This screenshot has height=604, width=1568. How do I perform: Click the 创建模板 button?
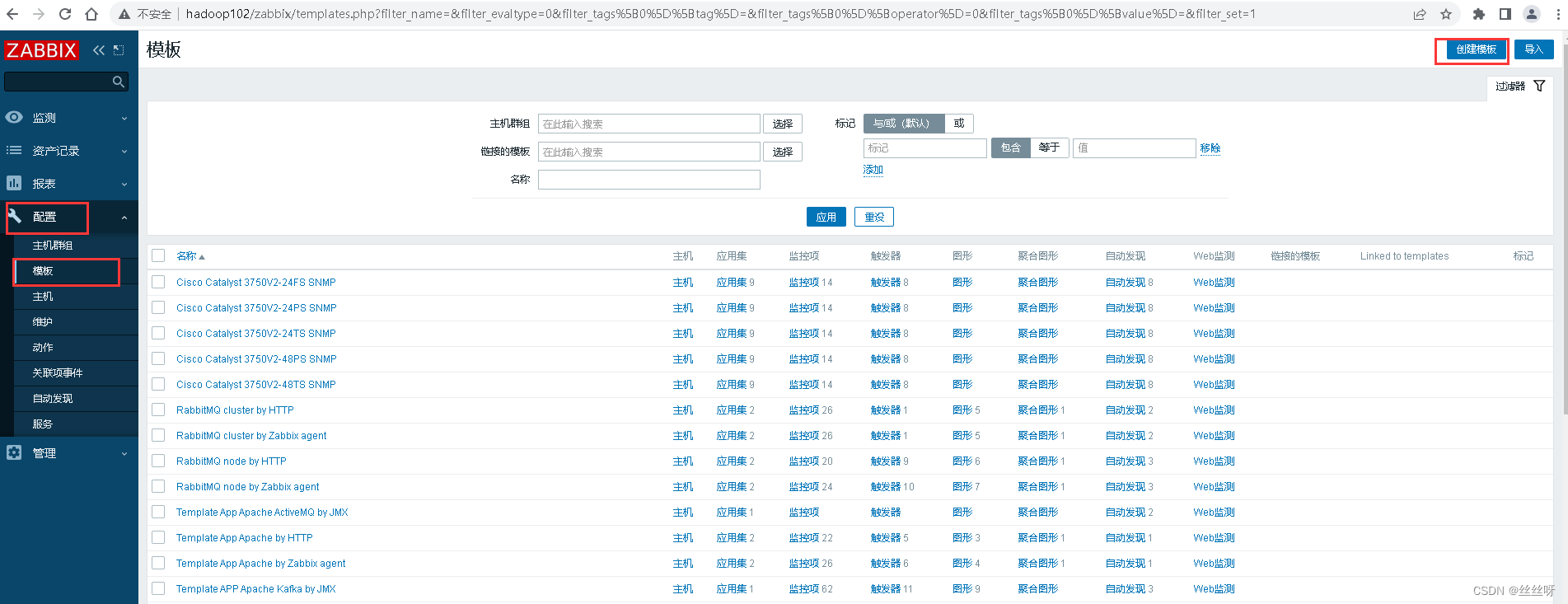(1476, 49)
